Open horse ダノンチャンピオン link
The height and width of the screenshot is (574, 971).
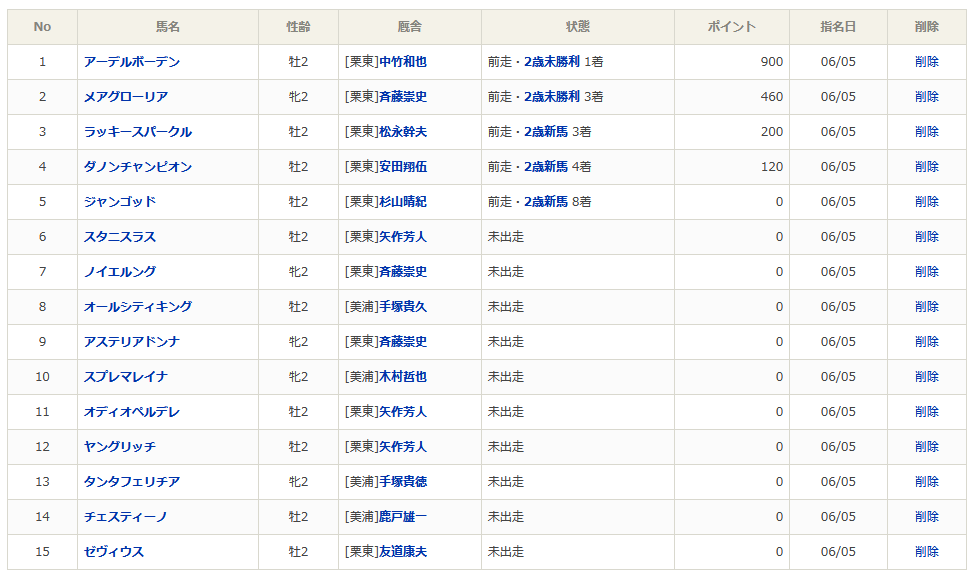click(137, 167)
